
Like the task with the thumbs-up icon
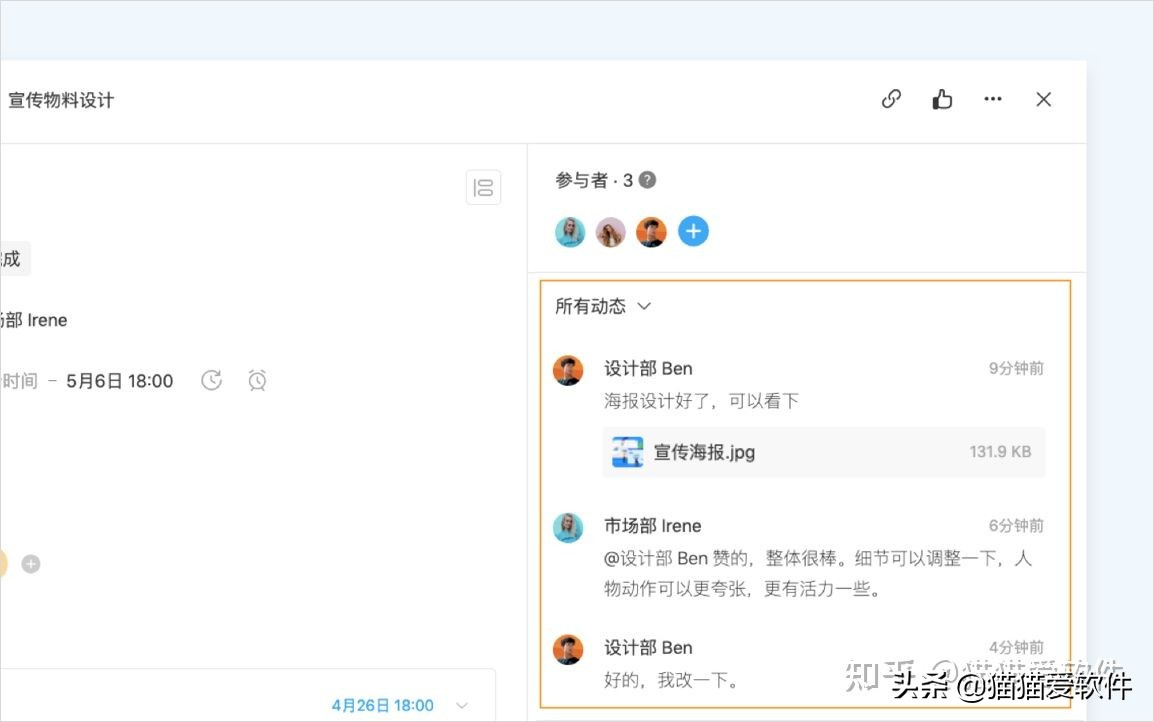pyautogui.click(x=942, y=98)
